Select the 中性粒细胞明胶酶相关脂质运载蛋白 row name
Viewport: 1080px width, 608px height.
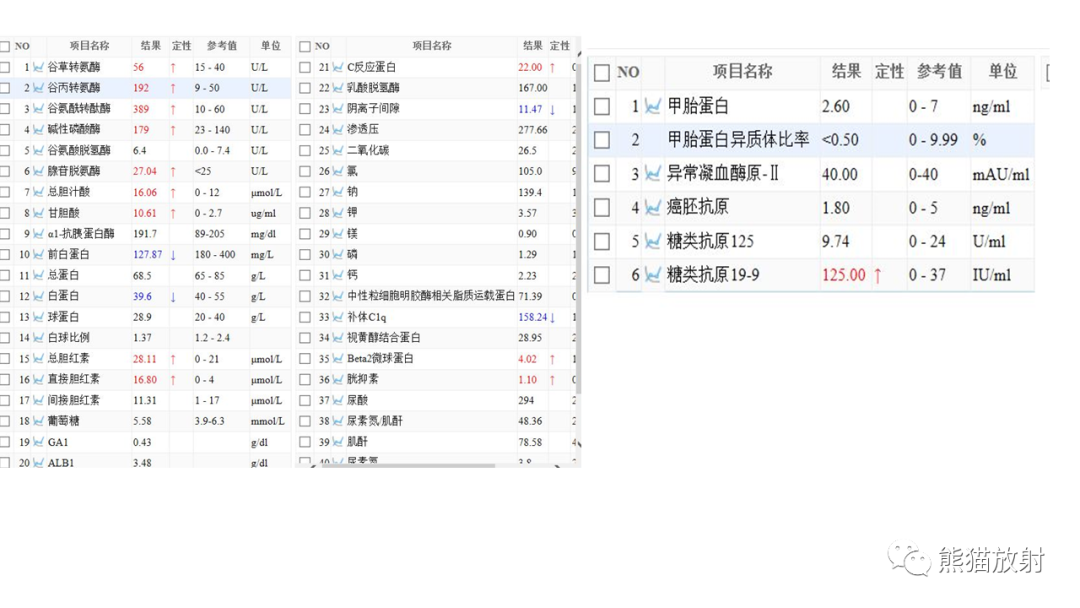click(431, 296)
